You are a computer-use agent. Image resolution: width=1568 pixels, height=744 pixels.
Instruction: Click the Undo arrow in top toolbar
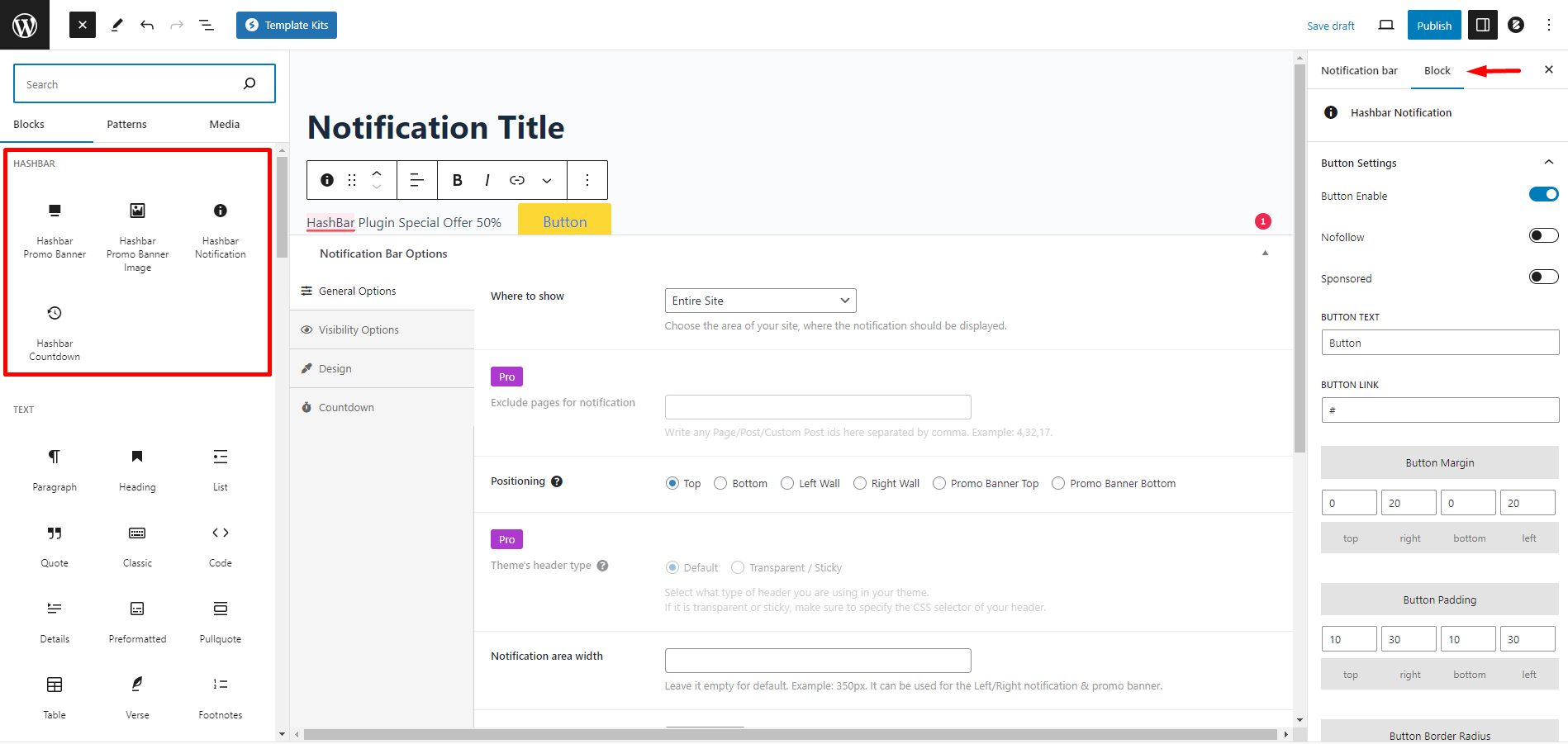coord(147,26)
